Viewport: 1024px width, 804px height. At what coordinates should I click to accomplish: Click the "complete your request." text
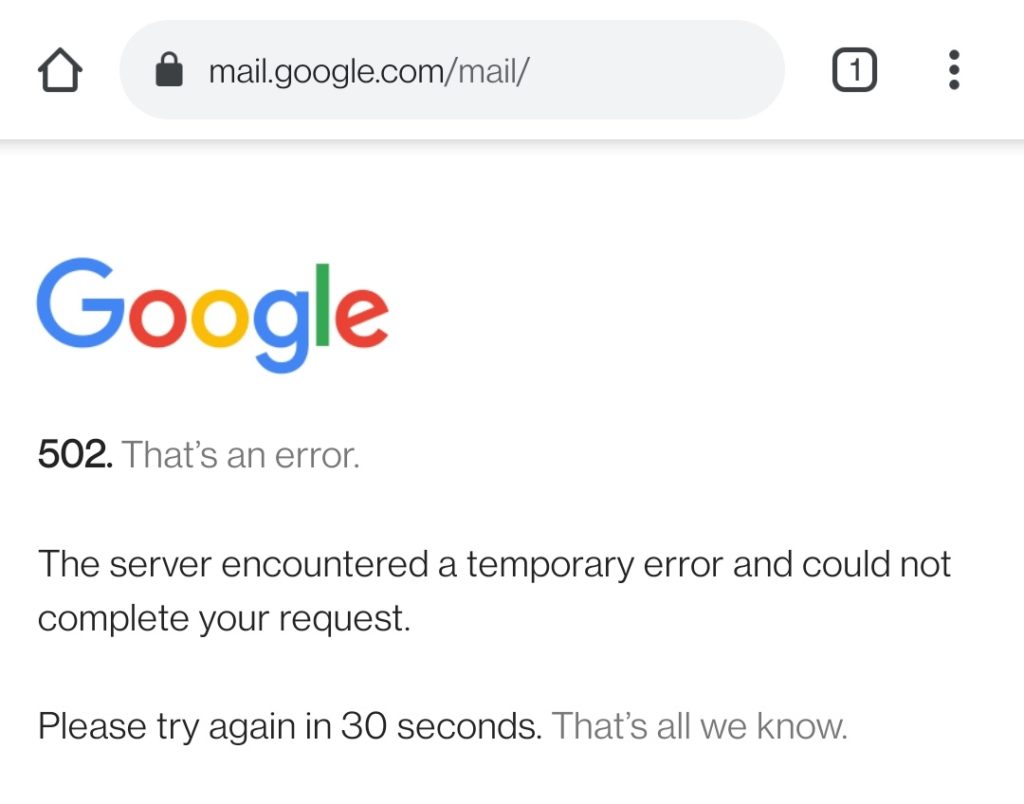224,618
